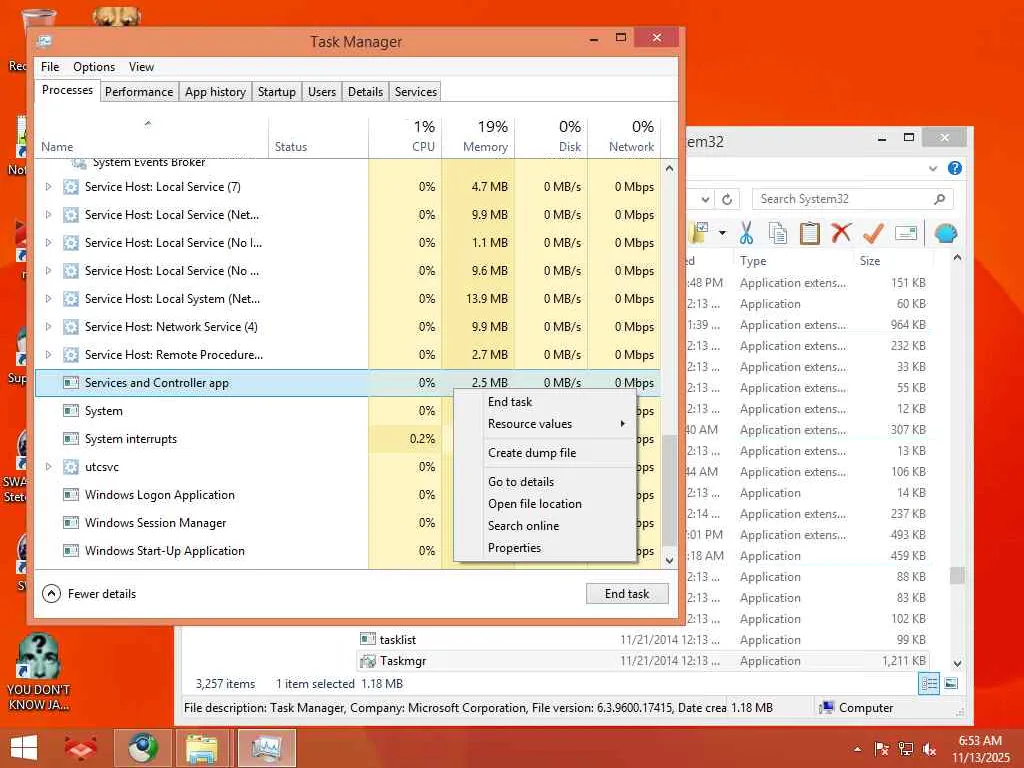Sort processes by the CPU column header
The image size is (1024, 768).
405,136
